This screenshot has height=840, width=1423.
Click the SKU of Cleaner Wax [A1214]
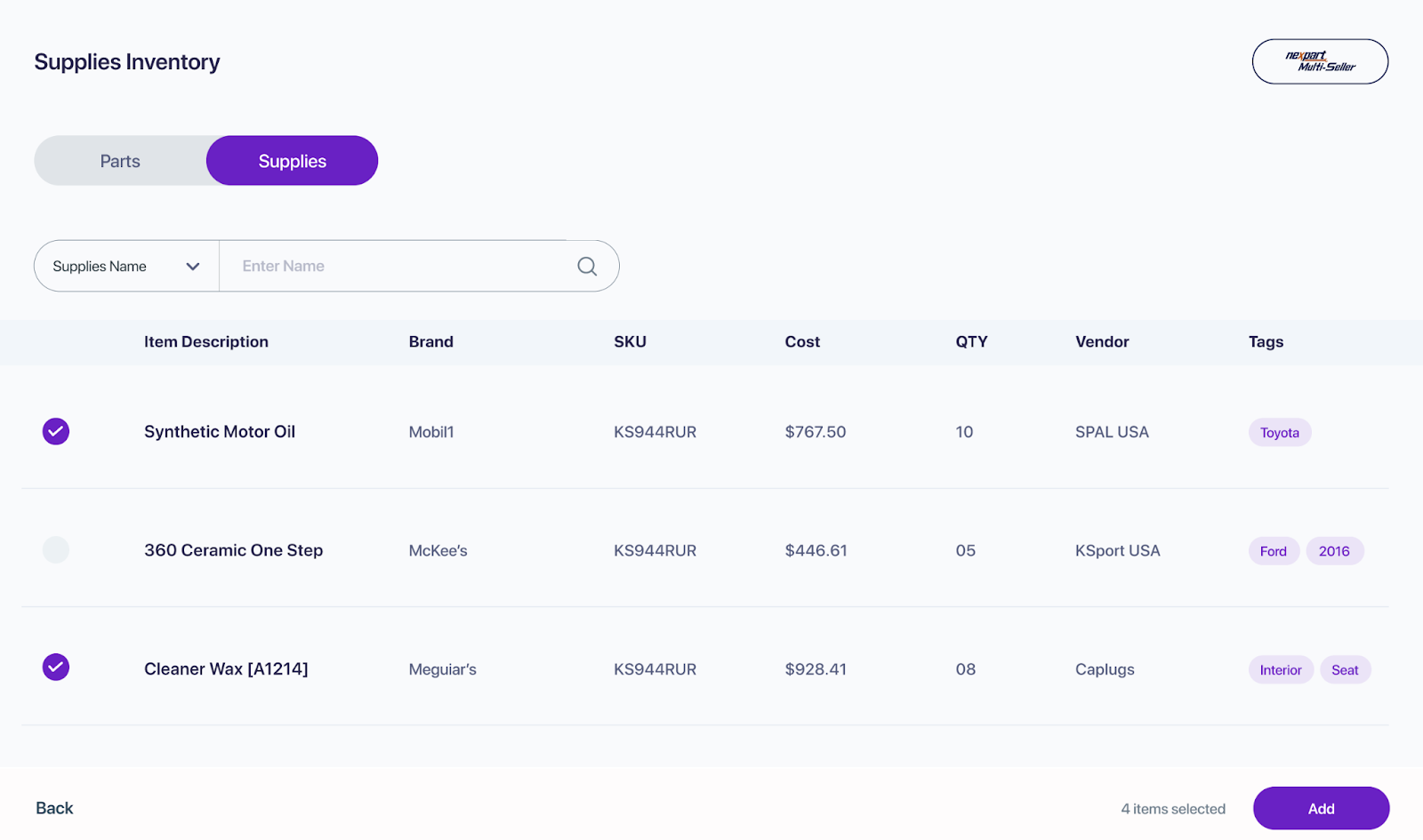pos(655,669)
